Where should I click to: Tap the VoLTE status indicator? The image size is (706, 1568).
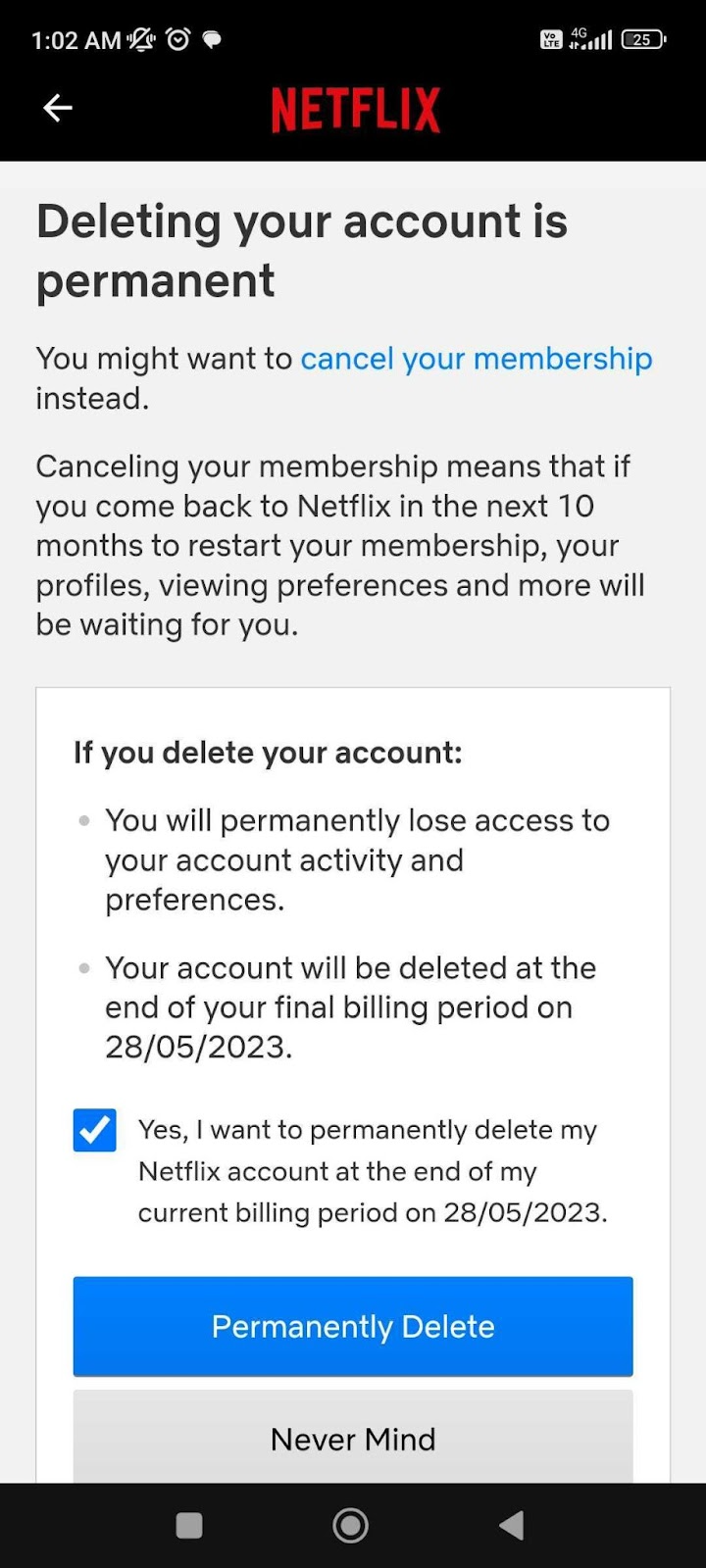(551, 39)
